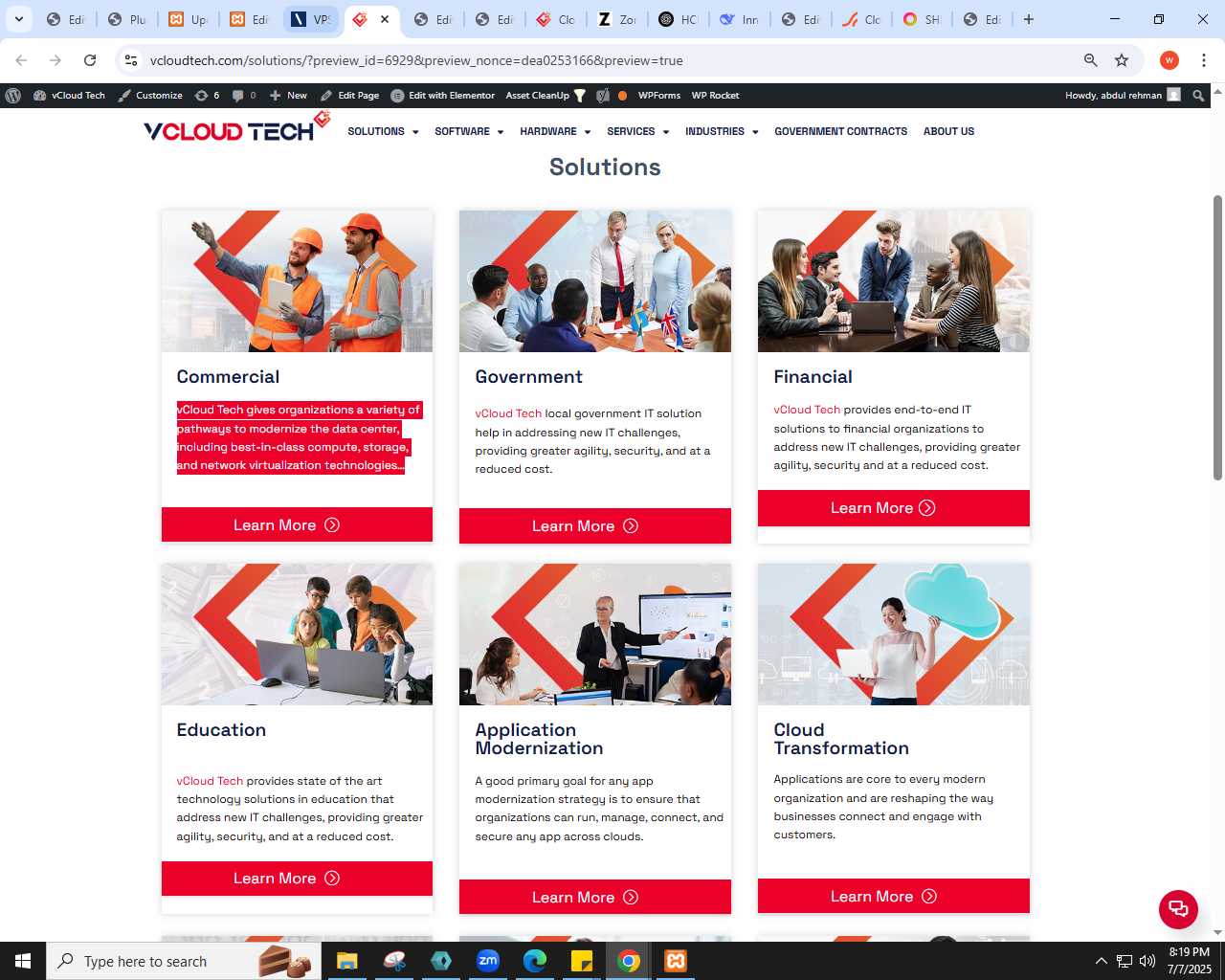Switch to the VPS browser tab
The width and height of the screenshot is (1225, 980).
point(311,19)
